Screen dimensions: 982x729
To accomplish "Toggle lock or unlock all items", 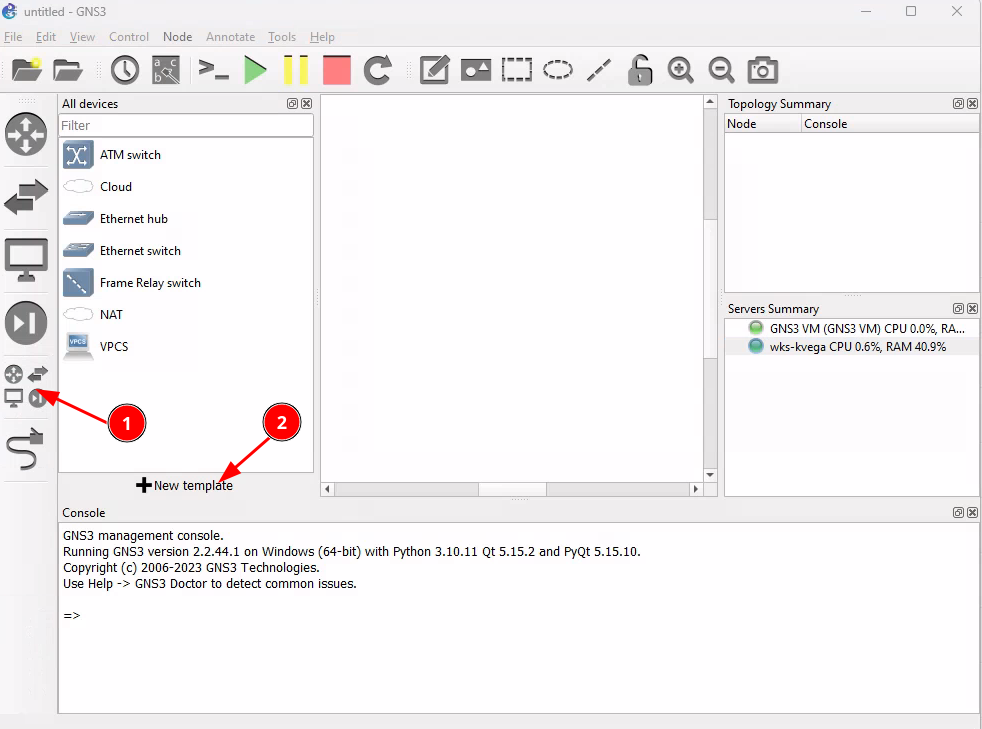I will tap(640, 70).
